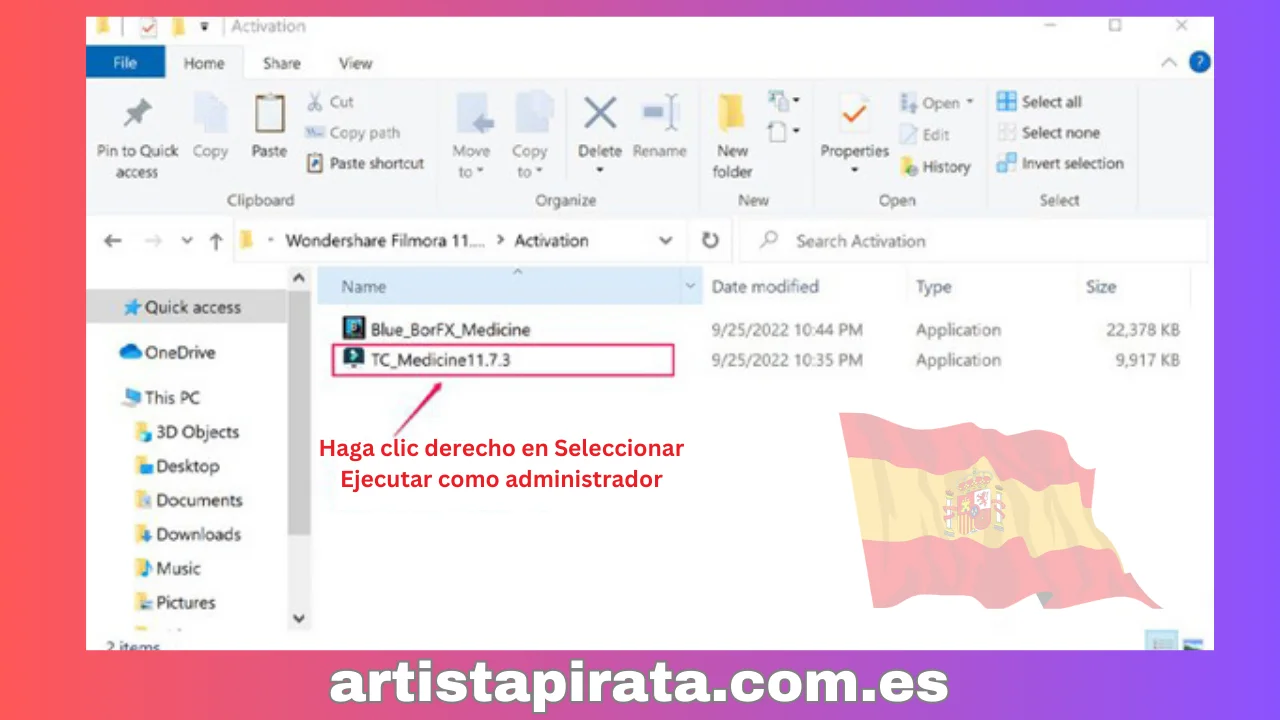The image size is (1280, 720).
Task: Click Select none
Action: coord(1048,132)
